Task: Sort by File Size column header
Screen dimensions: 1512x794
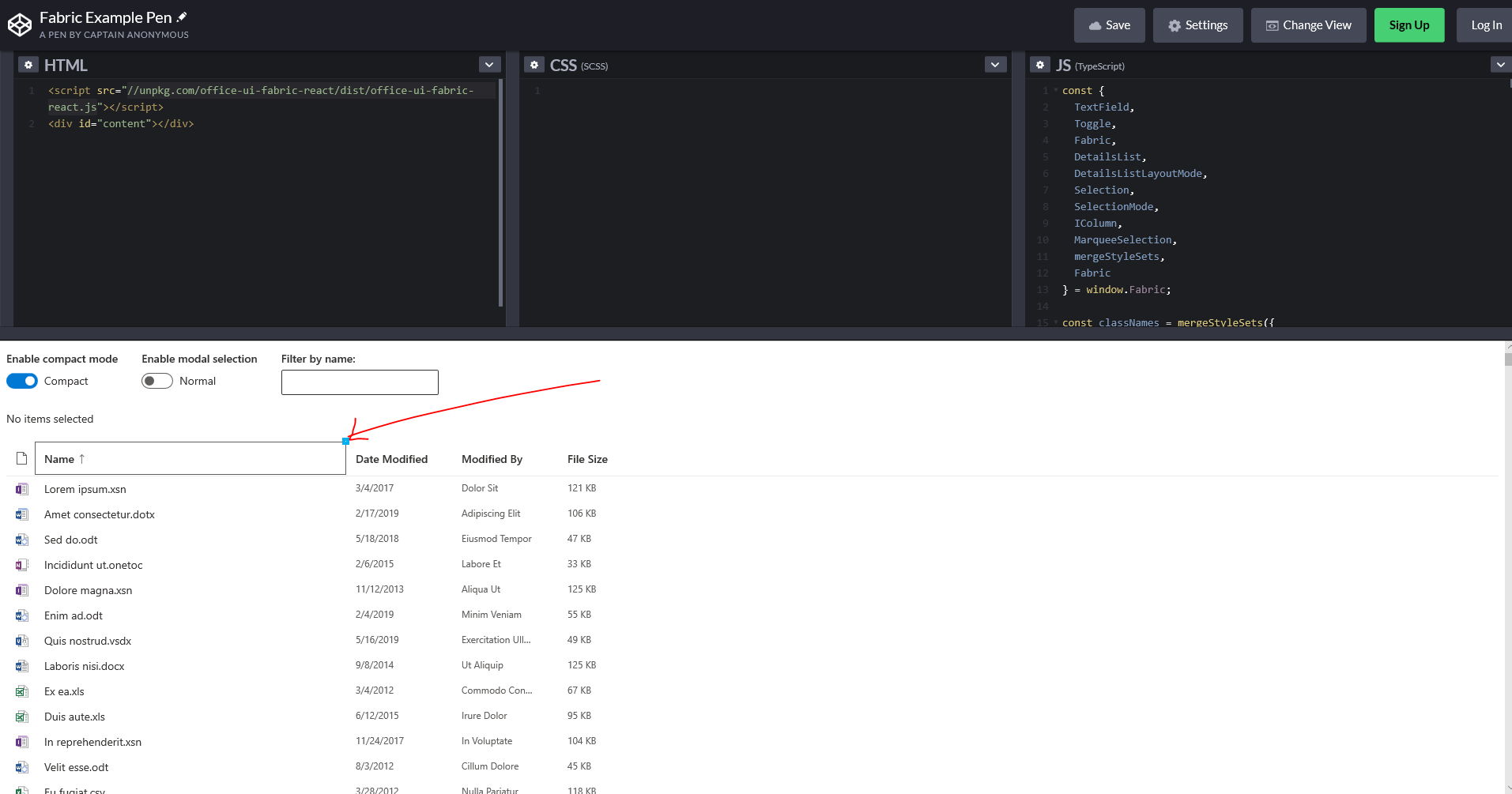Action: (587, 459)
